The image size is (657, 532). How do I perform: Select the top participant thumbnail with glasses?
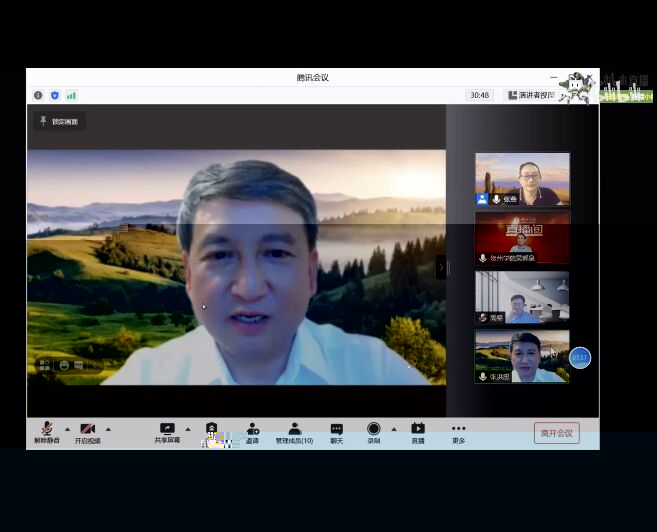522,179
